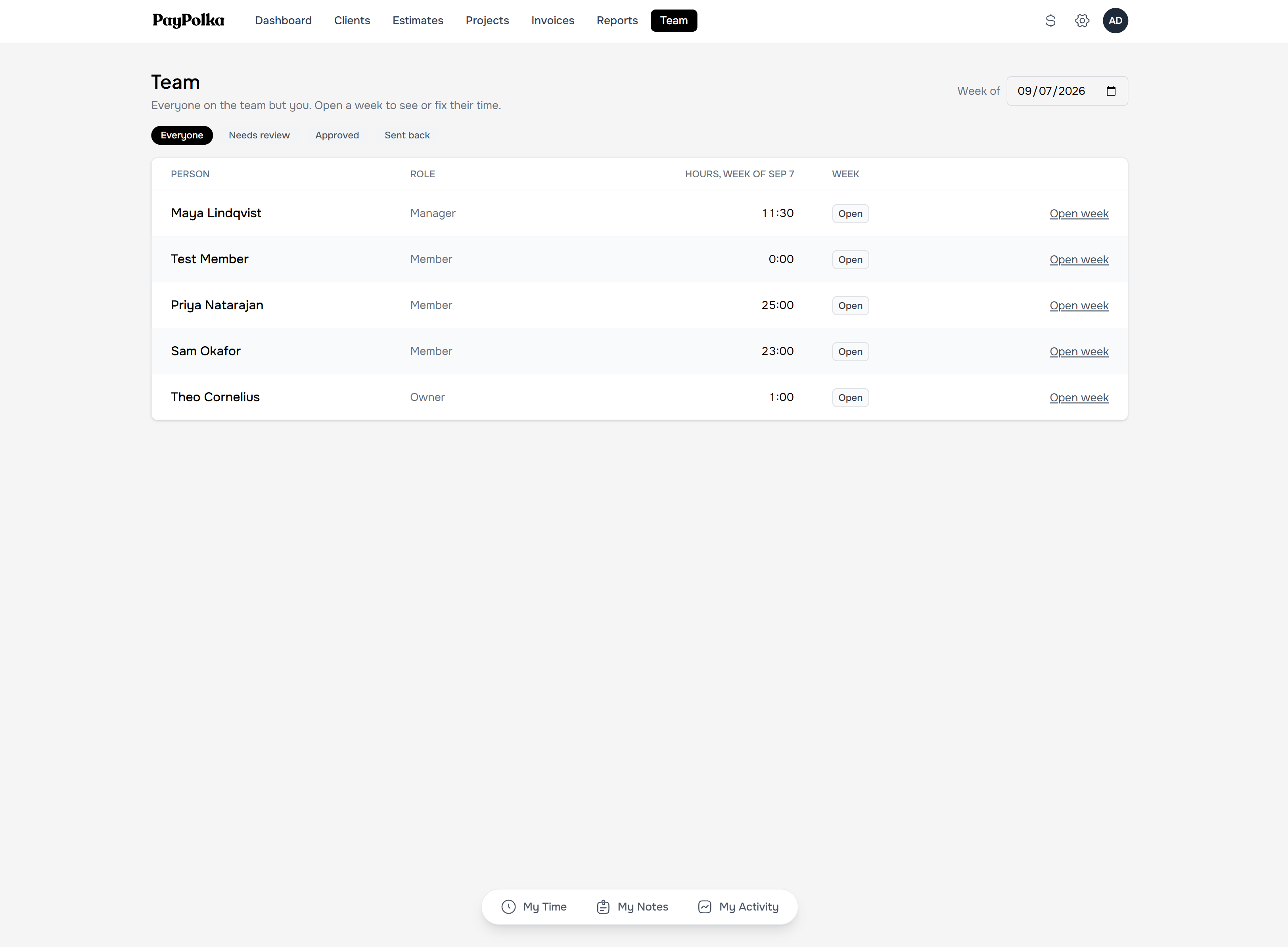Click the HOURS, WEEK OF SEP 7 header
Viewport: 1288px width, 947px height.
740,174
